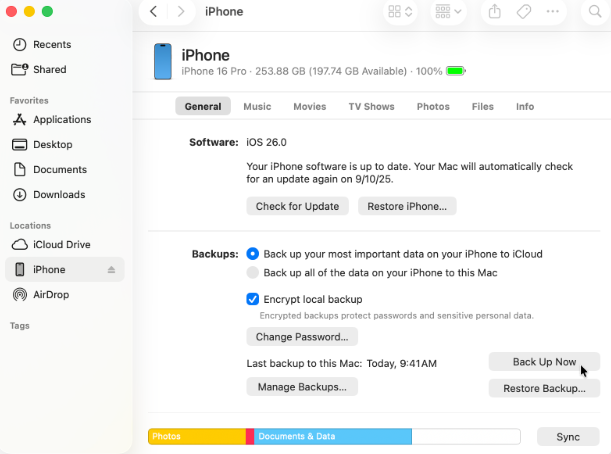The image size is (611, 454).
Task: Switch to the Music tab
Action: pyautogui.click(x=257, y=106)
